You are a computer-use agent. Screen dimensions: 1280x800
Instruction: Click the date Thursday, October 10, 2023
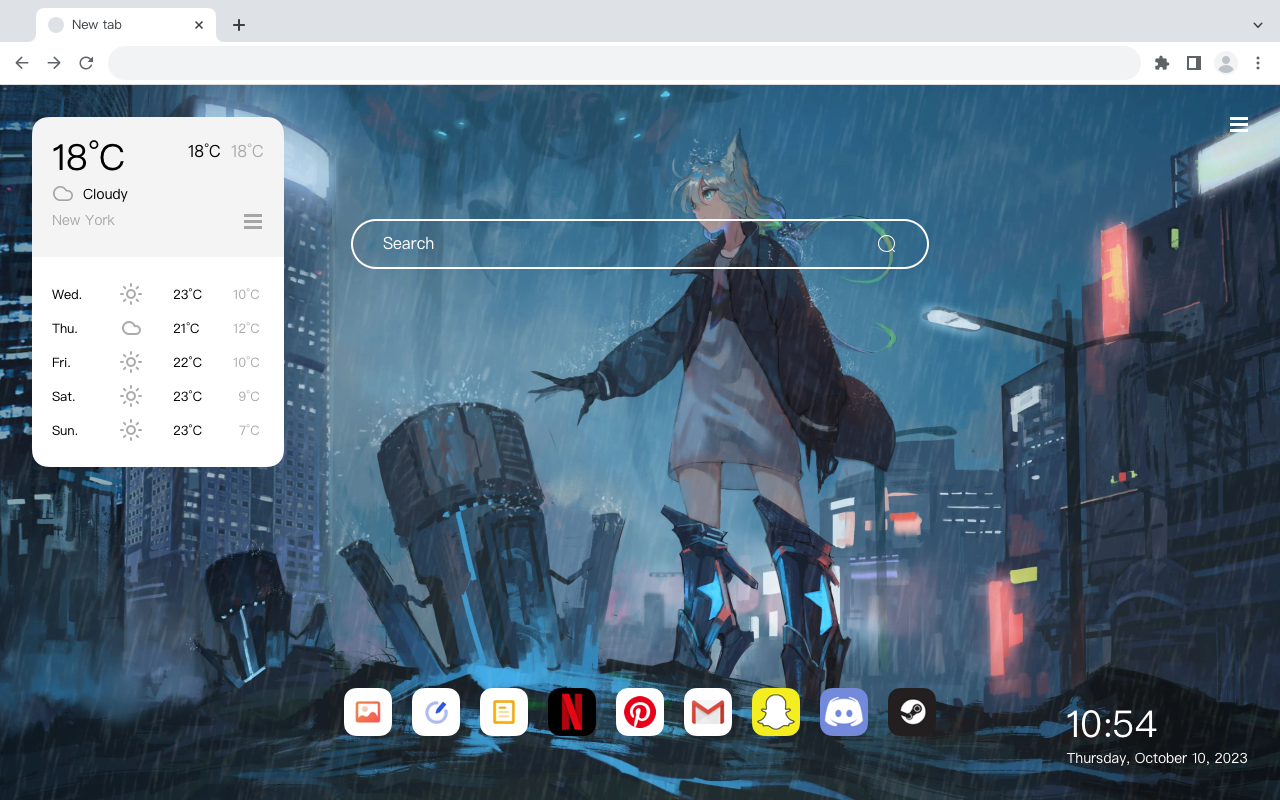click(x=1157, y=758)
